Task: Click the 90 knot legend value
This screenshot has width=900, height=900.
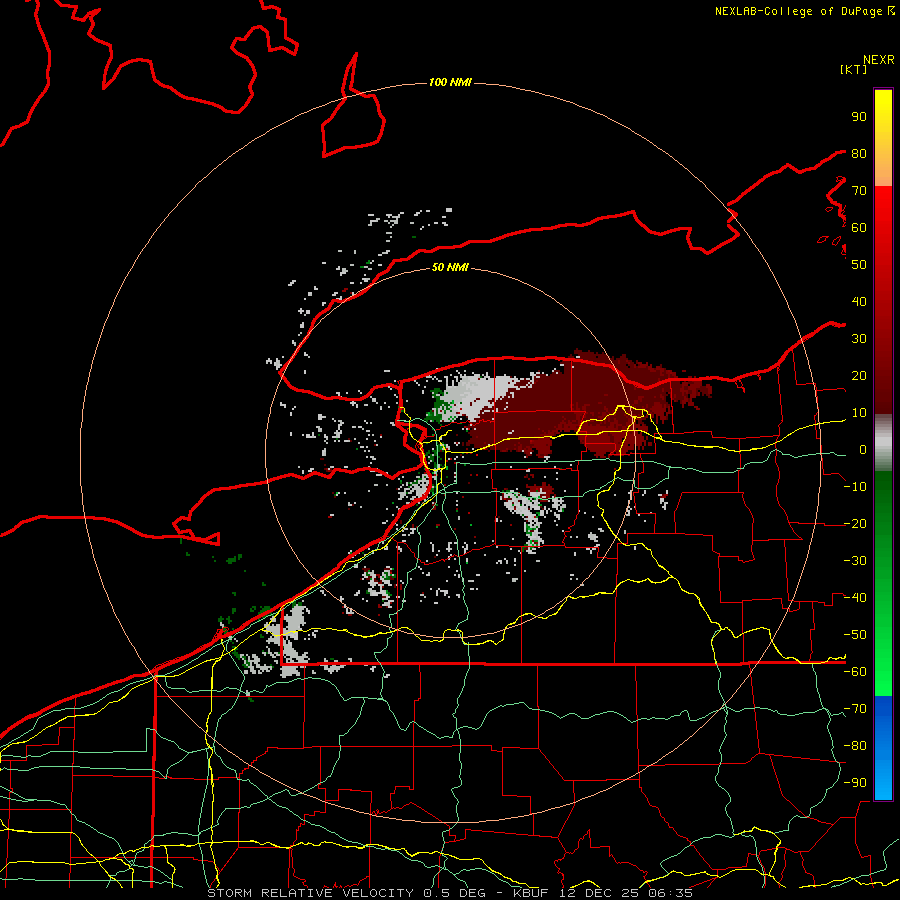Action: [859, 117]
